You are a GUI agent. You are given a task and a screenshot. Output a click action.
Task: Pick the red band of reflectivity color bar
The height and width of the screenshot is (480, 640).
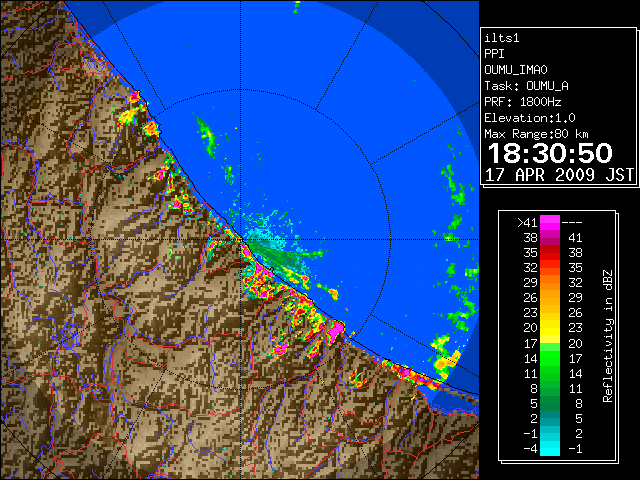tap(550, 253)
